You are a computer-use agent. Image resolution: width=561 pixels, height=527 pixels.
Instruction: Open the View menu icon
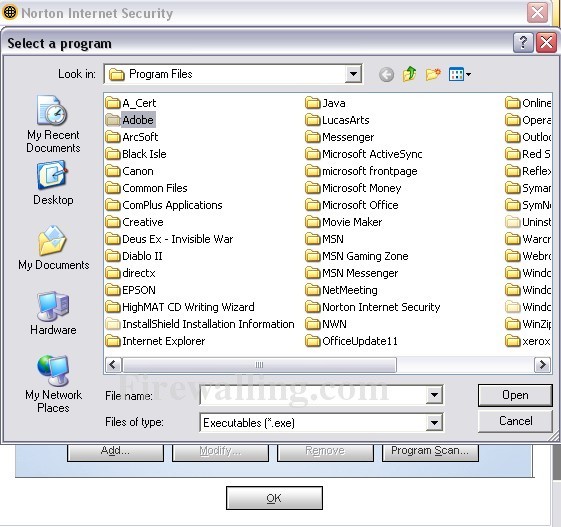(459, 74)
